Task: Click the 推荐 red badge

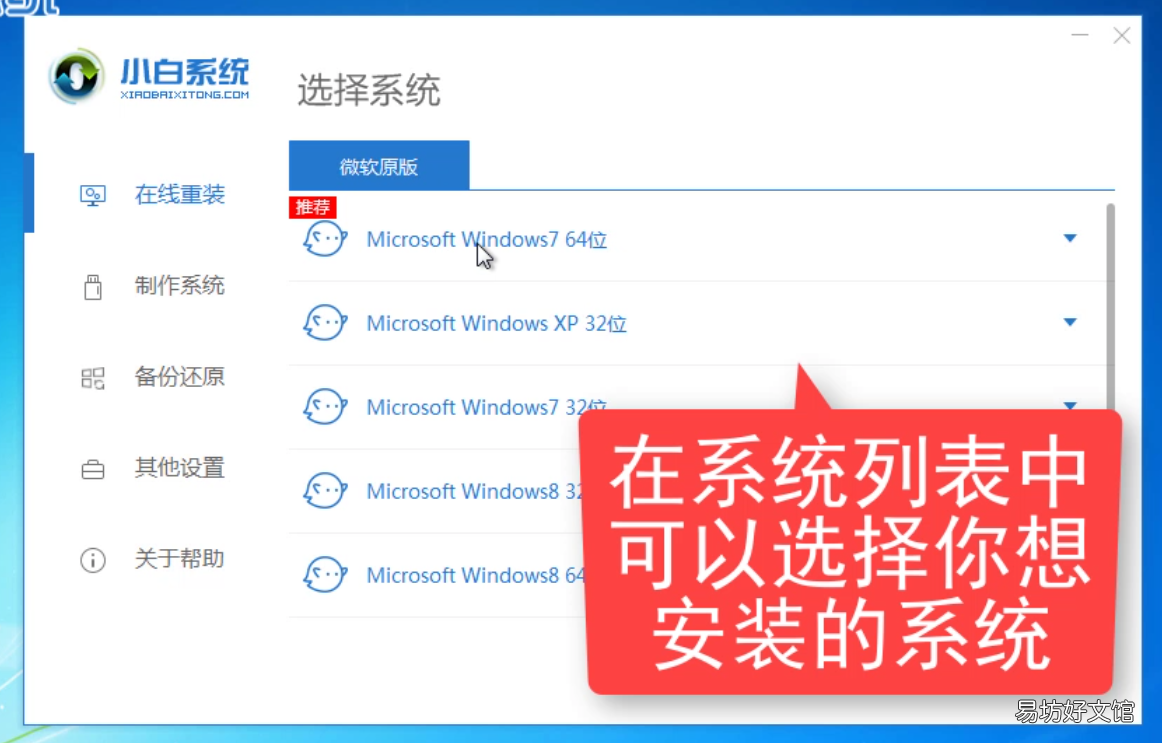Action: [x=313, y=207]
